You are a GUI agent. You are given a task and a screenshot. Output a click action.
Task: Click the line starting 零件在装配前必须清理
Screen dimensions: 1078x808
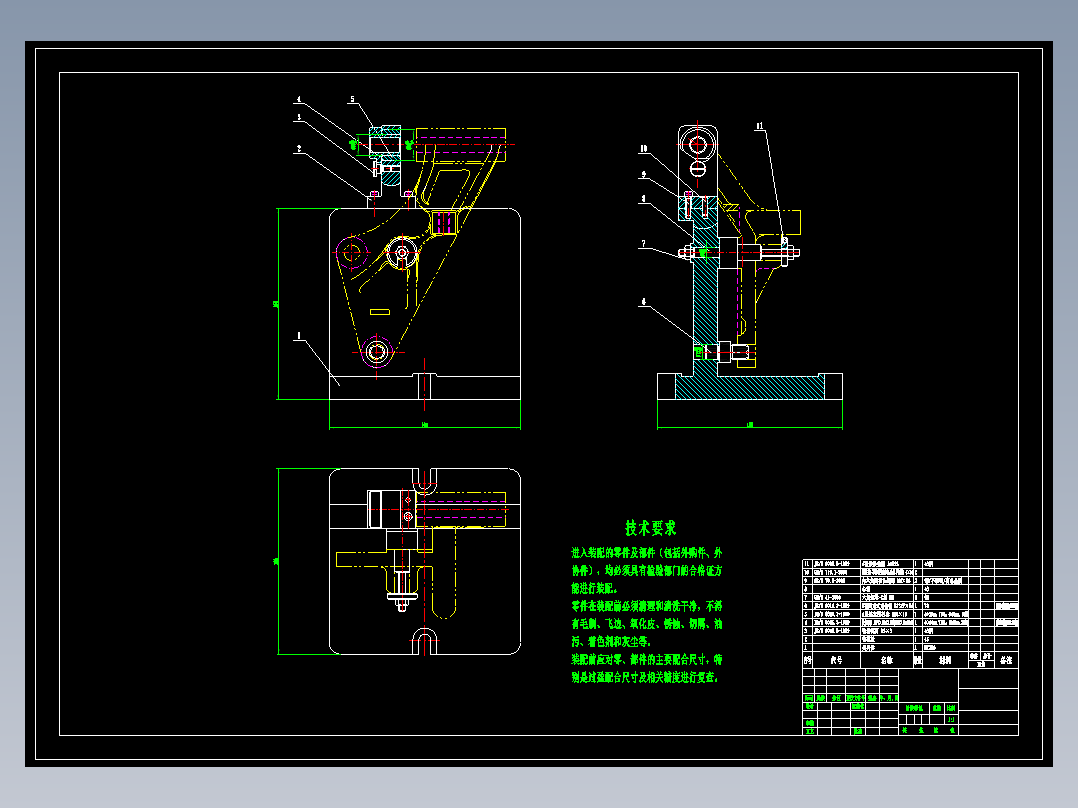(646, 606)
